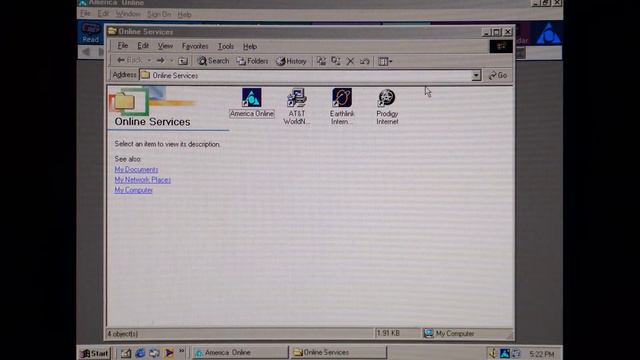Launch Media Player from quick launch
640x360 pixels.
pos(168,353)
